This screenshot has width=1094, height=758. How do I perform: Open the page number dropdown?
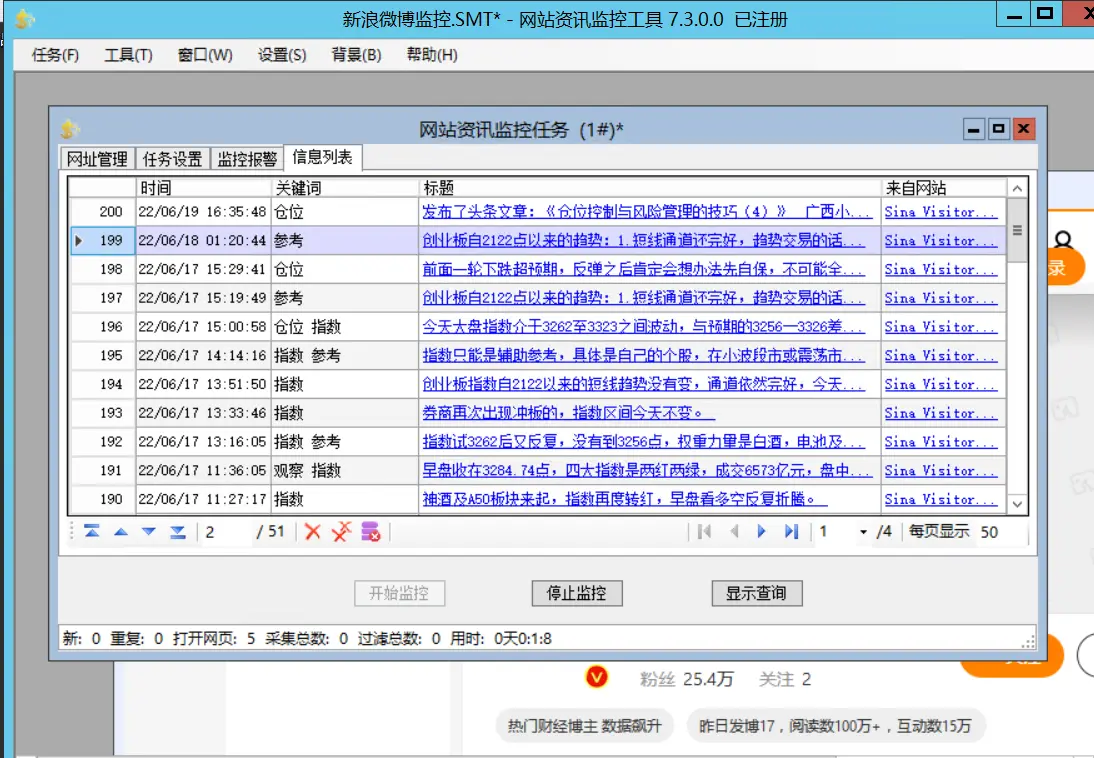click(863, 532)
